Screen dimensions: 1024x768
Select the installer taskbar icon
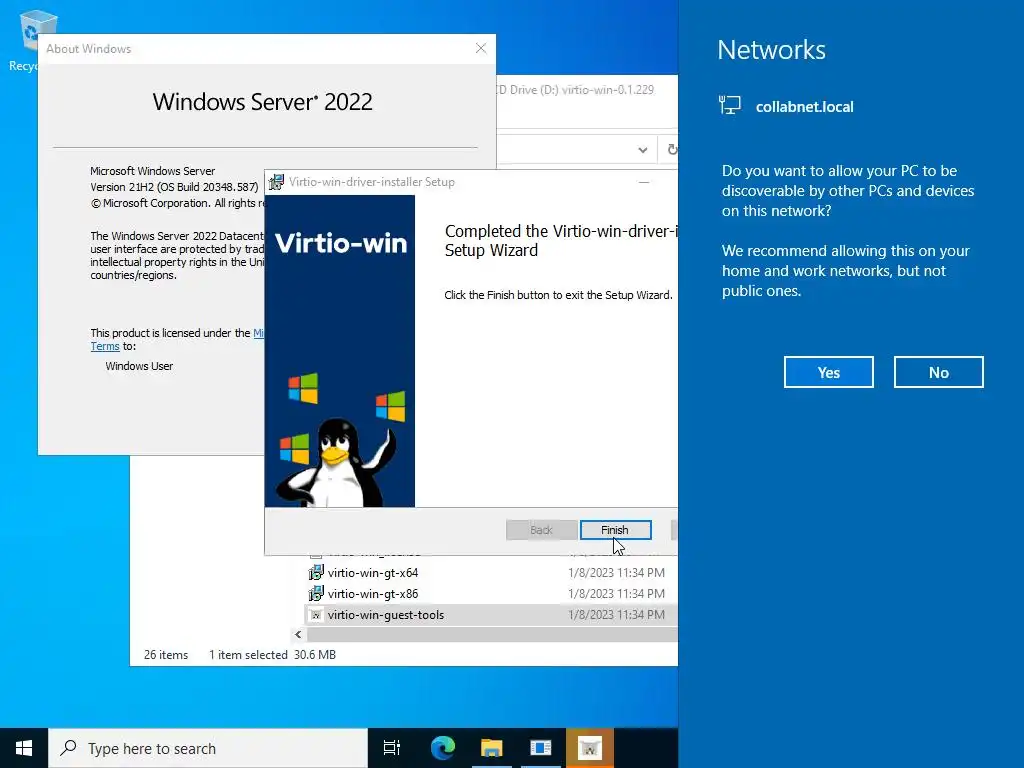pyautogui.click(x=590, y=748)
